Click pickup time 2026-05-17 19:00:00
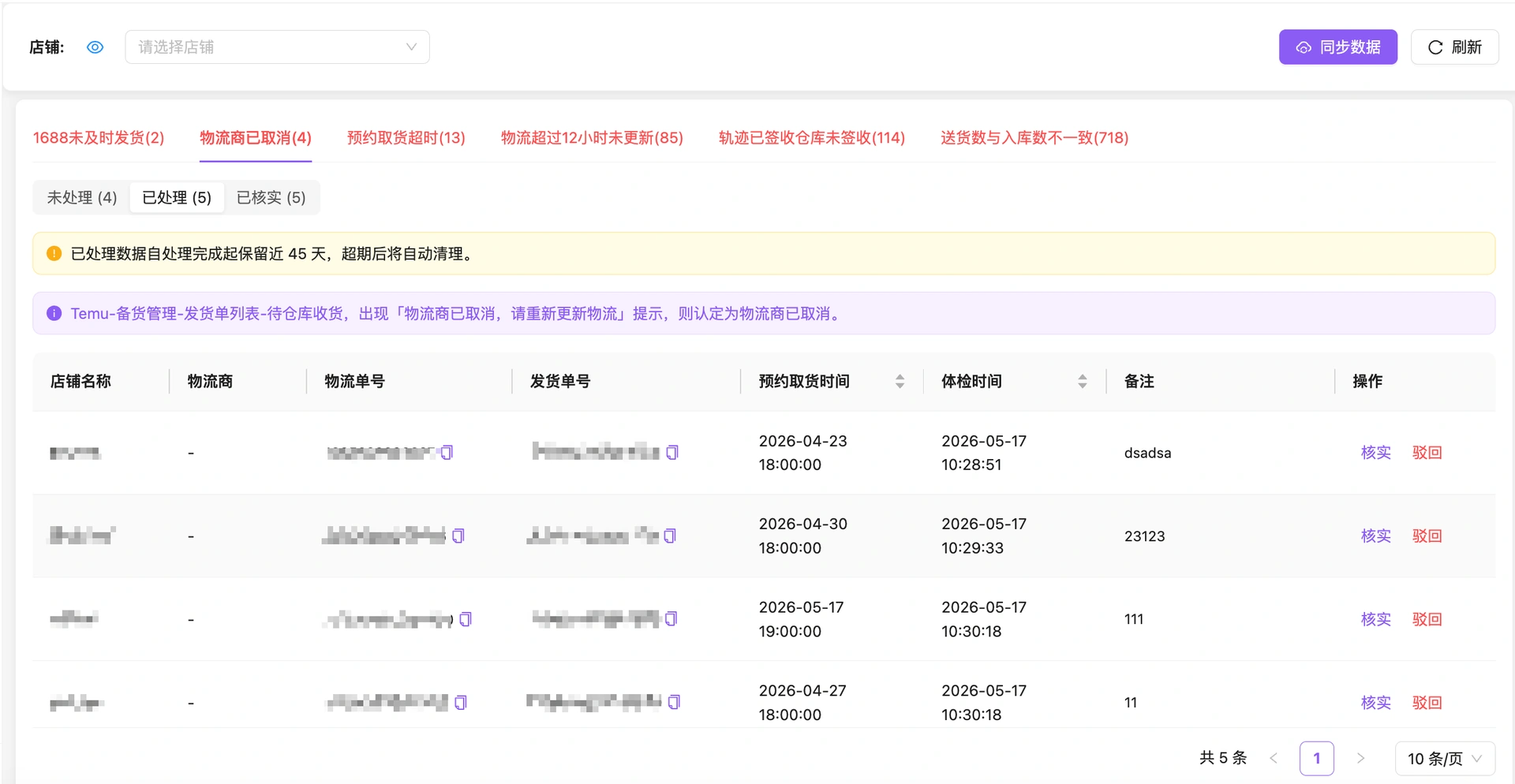Image resolution: width=1515 pixels, height=784 pixels. coord(801,619)
